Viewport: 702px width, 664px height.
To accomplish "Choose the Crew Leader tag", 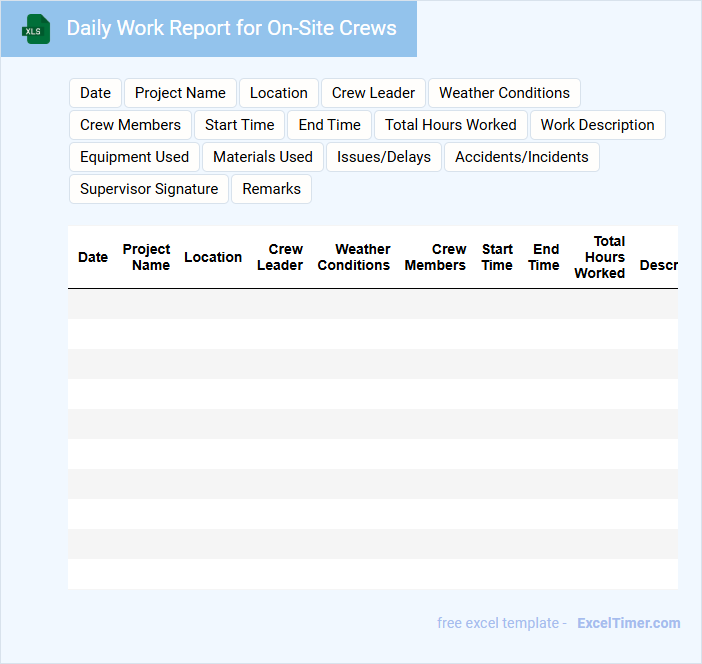I will click(x=373, y=93).
